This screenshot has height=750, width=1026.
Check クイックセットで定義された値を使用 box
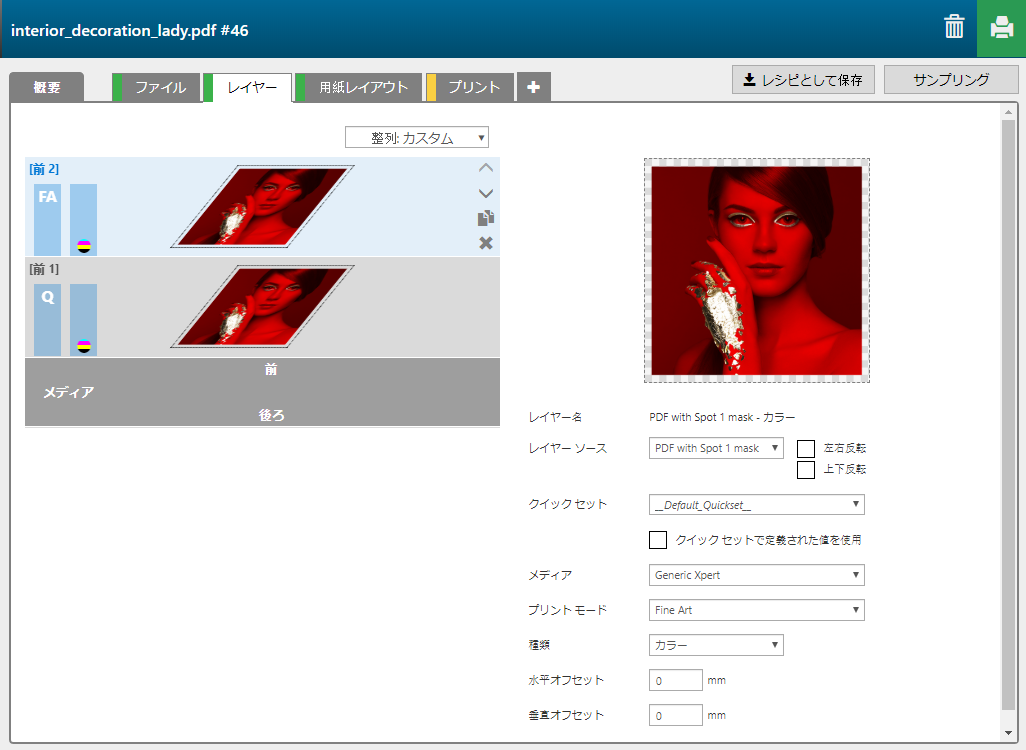click(x=658, y=540)
